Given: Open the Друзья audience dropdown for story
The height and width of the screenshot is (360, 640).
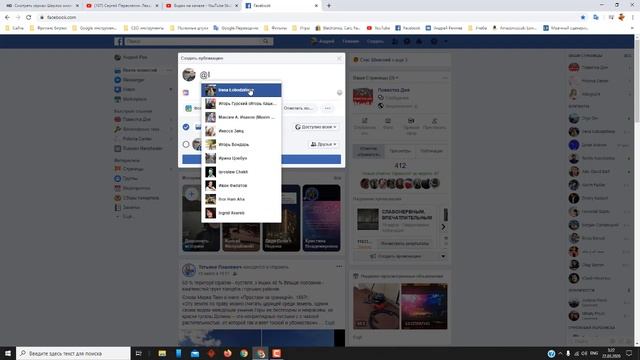Looking at the screenshot, I should pos(323,144).
